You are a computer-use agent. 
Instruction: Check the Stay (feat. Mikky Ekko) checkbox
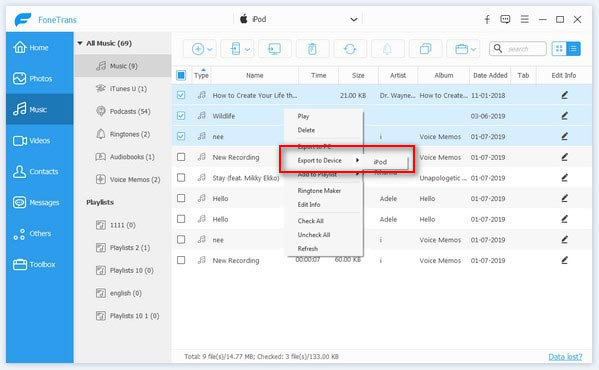pos(181,178)
